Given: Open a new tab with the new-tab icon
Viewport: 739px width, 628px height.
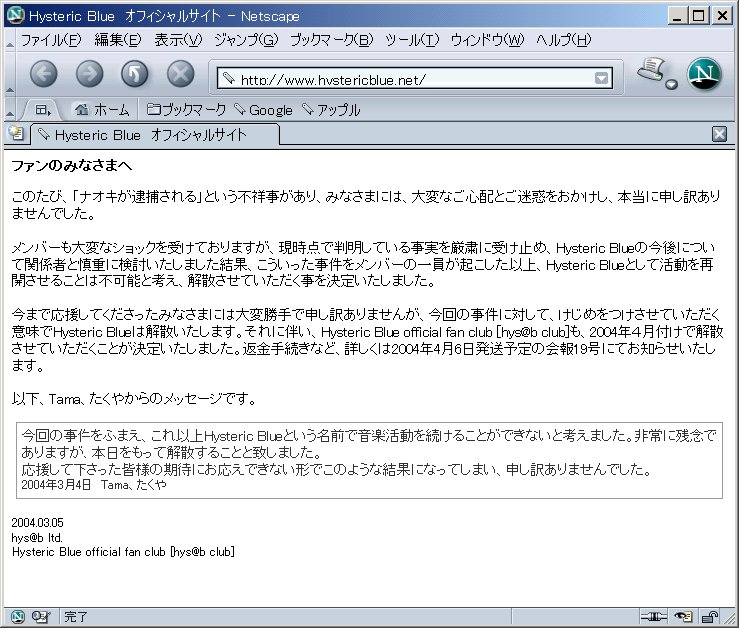Looking at the screenshot, I should (x=16, y=133).
